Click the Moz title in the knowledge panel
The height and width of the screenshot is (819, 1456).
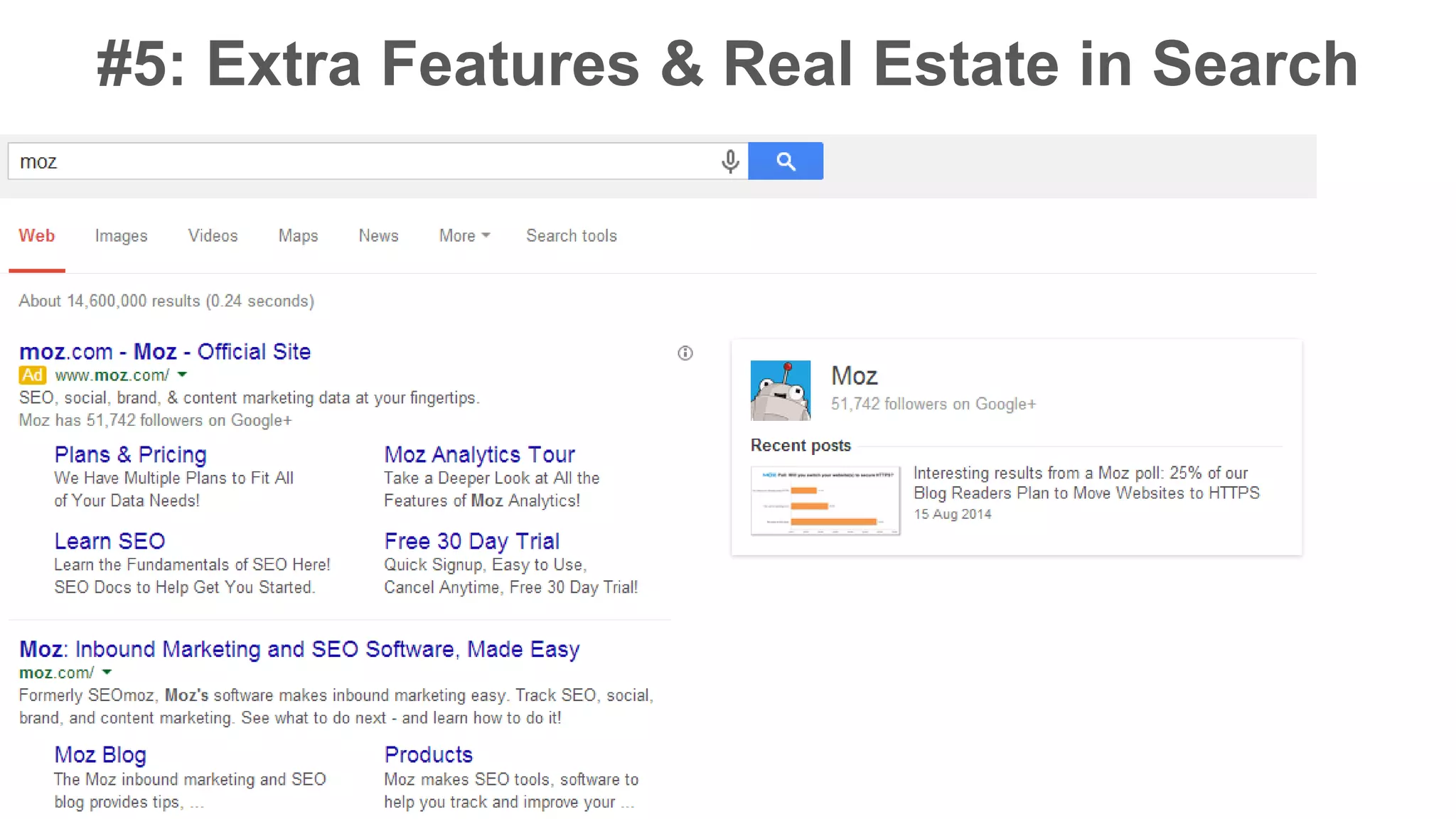[854, 375]
